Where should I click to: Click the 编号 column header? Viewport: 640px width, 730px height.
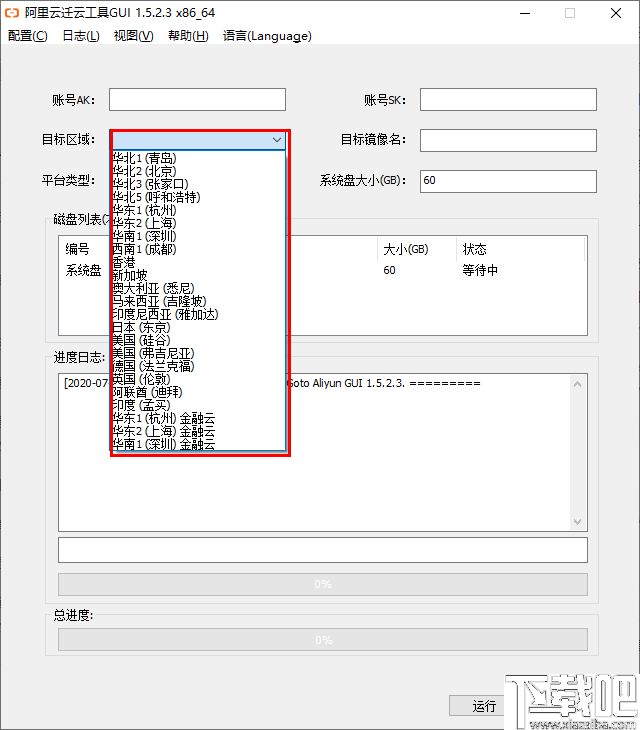tap(77, 250)
